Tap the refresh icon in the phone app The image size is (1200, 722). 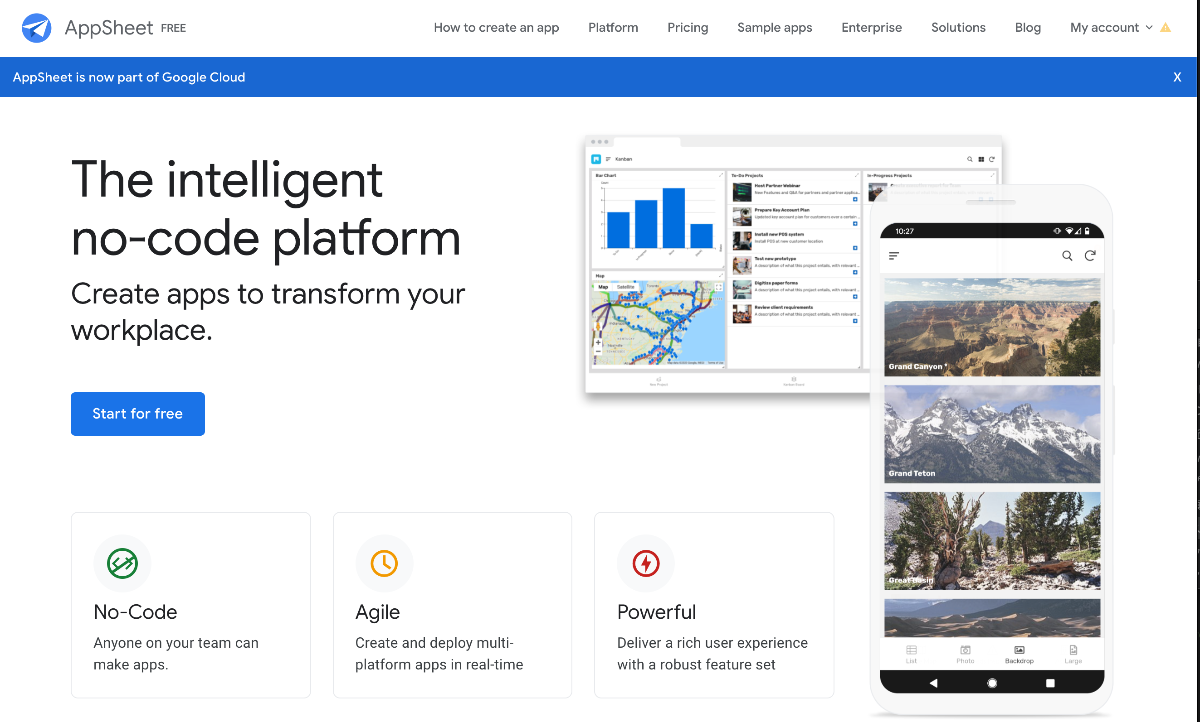pyautogui.click(x=1090, y=256)
